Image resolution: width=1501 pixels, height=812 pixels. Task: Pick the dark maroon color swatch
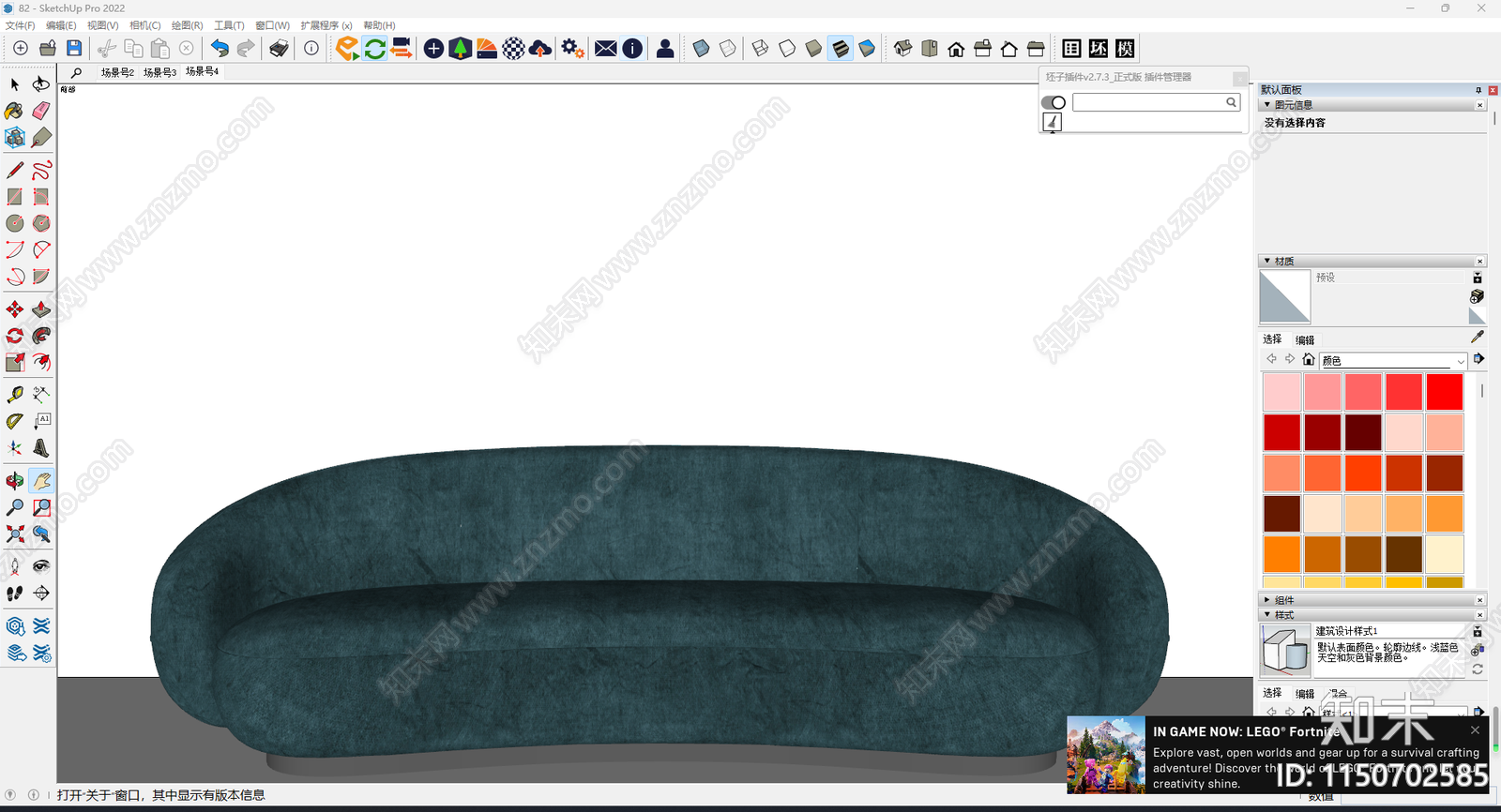(1363, 432)
